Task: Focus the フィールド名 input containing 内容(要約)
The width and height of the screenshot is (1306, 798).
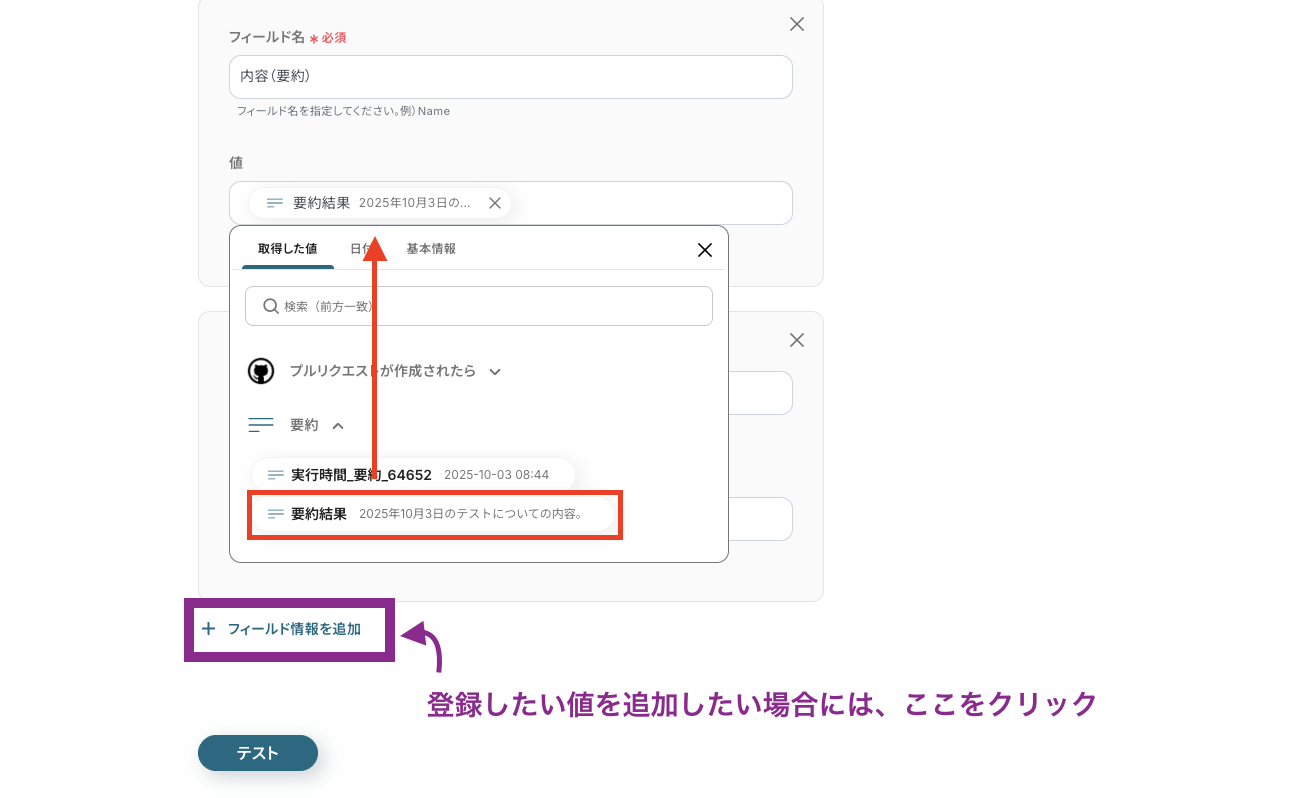Action: [x=511, y=77]
